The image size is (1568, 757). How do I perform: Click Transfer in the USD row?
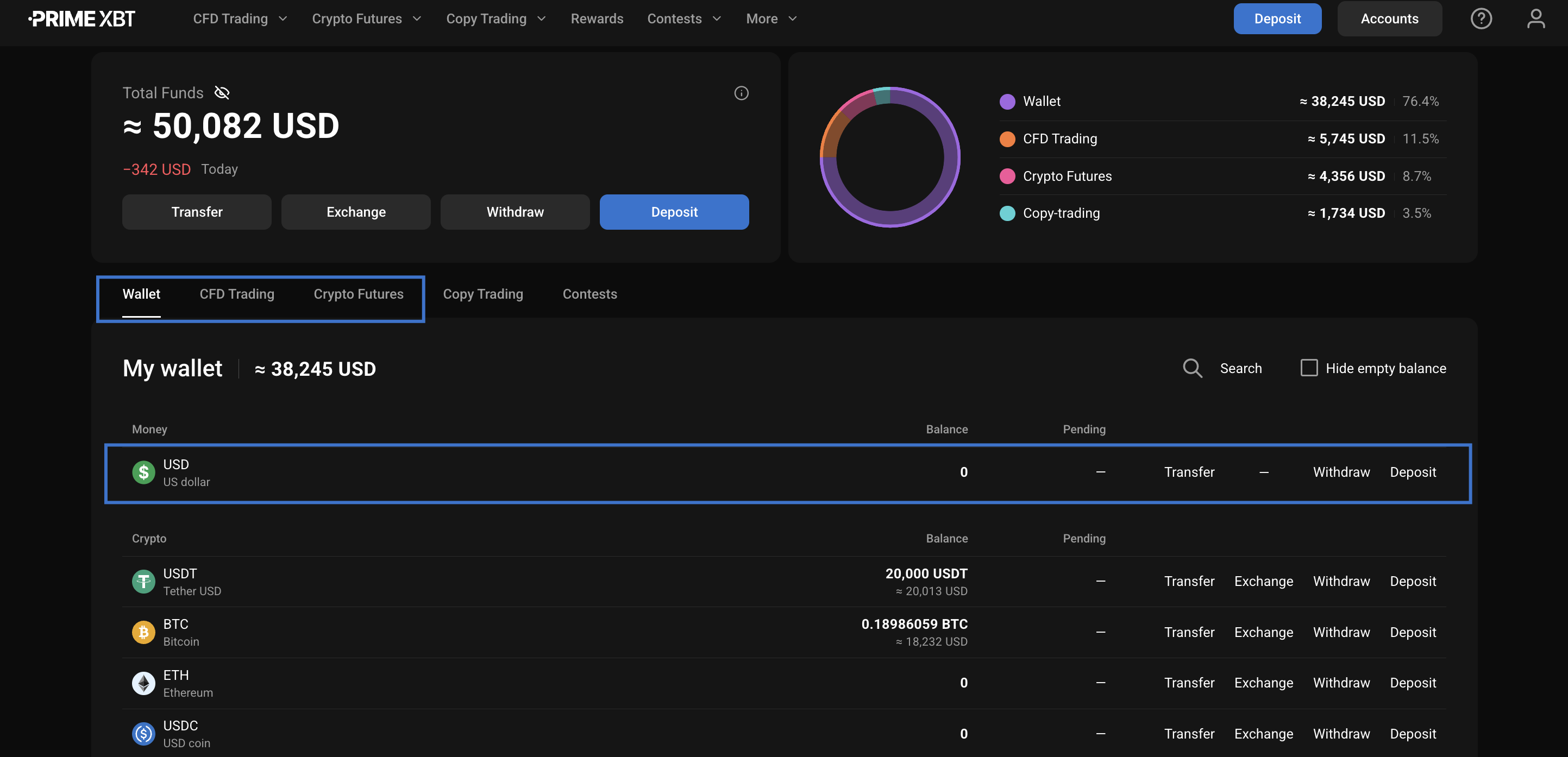(x=1189, y=472)
